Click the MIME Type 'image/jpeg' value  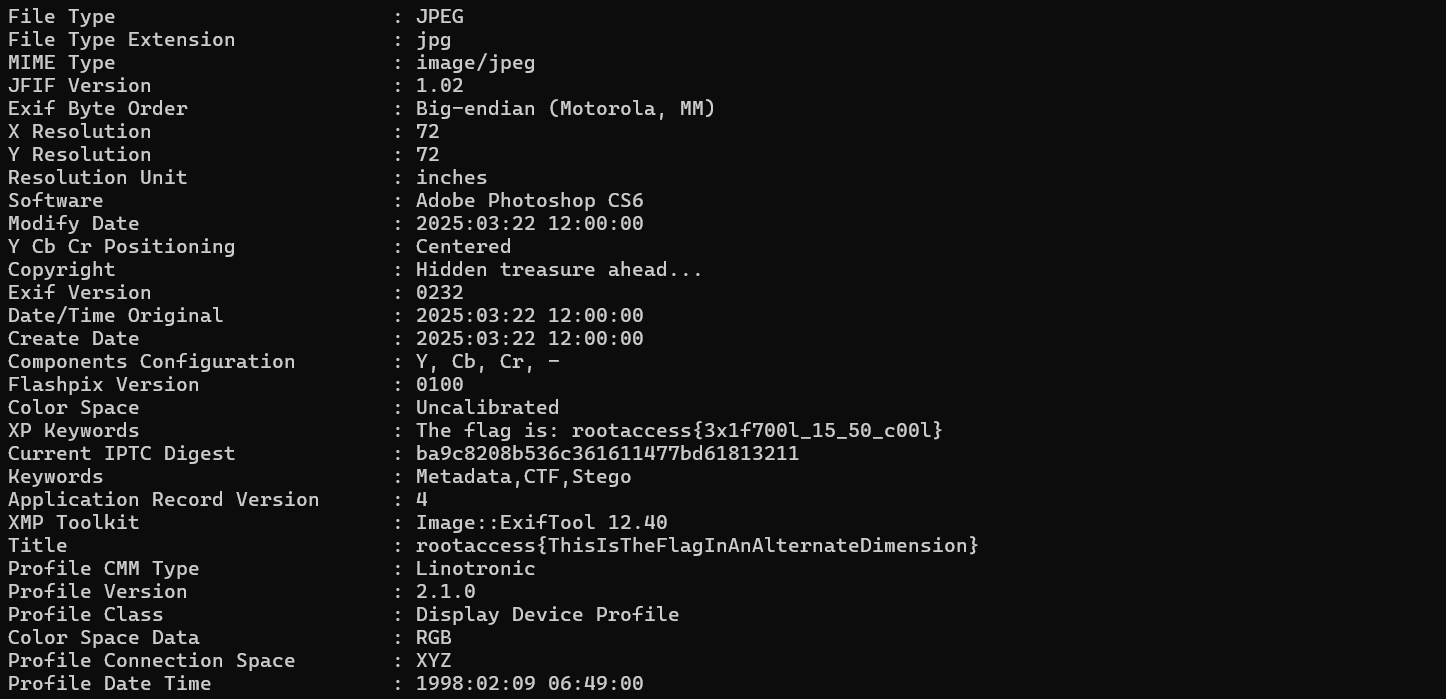click(475, 62)
